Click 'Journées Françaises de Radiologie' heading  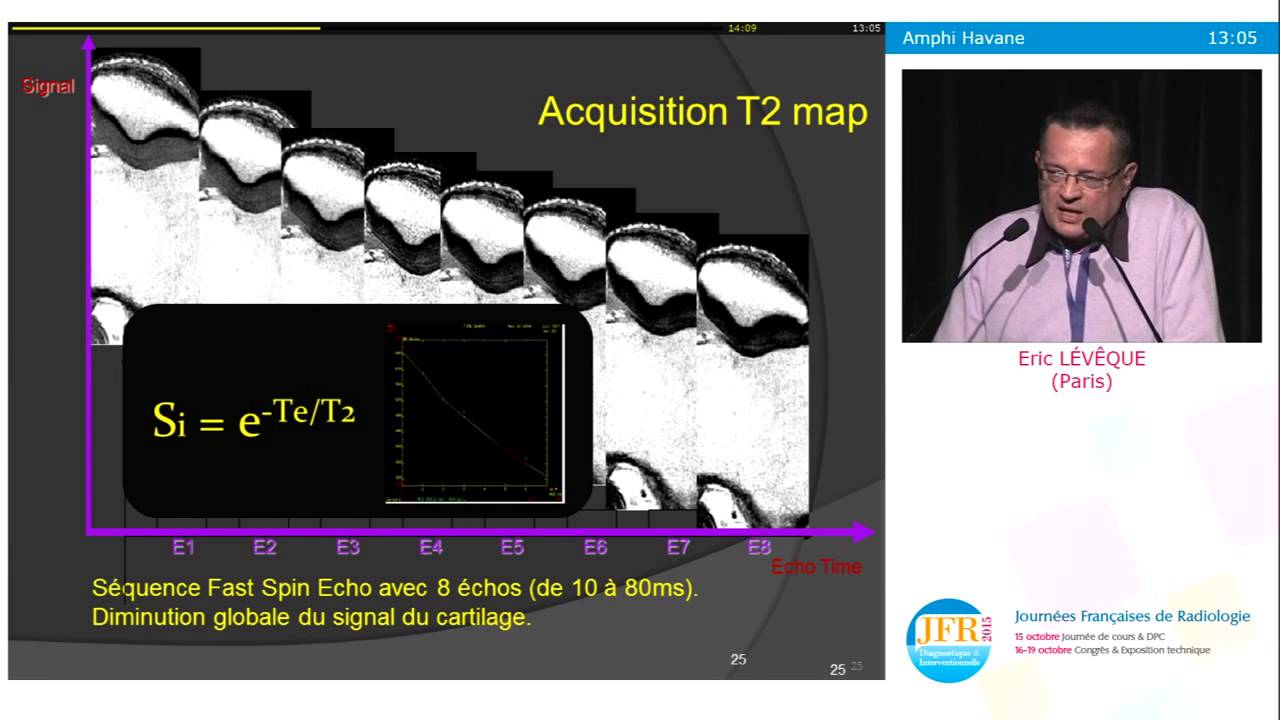click(1132, 616)
